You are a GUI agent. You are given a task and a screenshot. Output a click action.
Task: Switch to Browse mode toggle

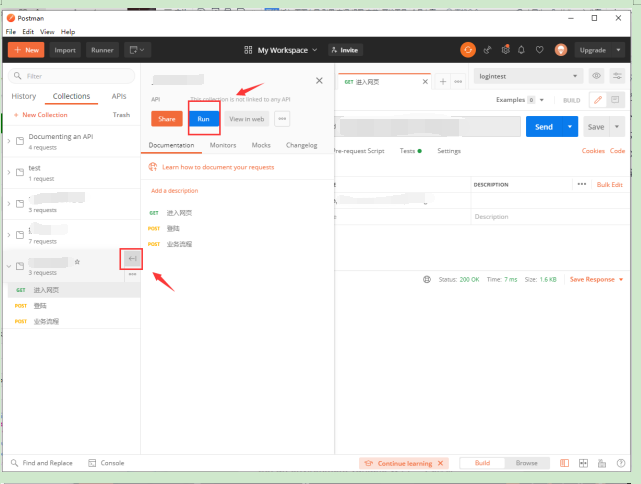pyautogui.click(x=527, y=463)
